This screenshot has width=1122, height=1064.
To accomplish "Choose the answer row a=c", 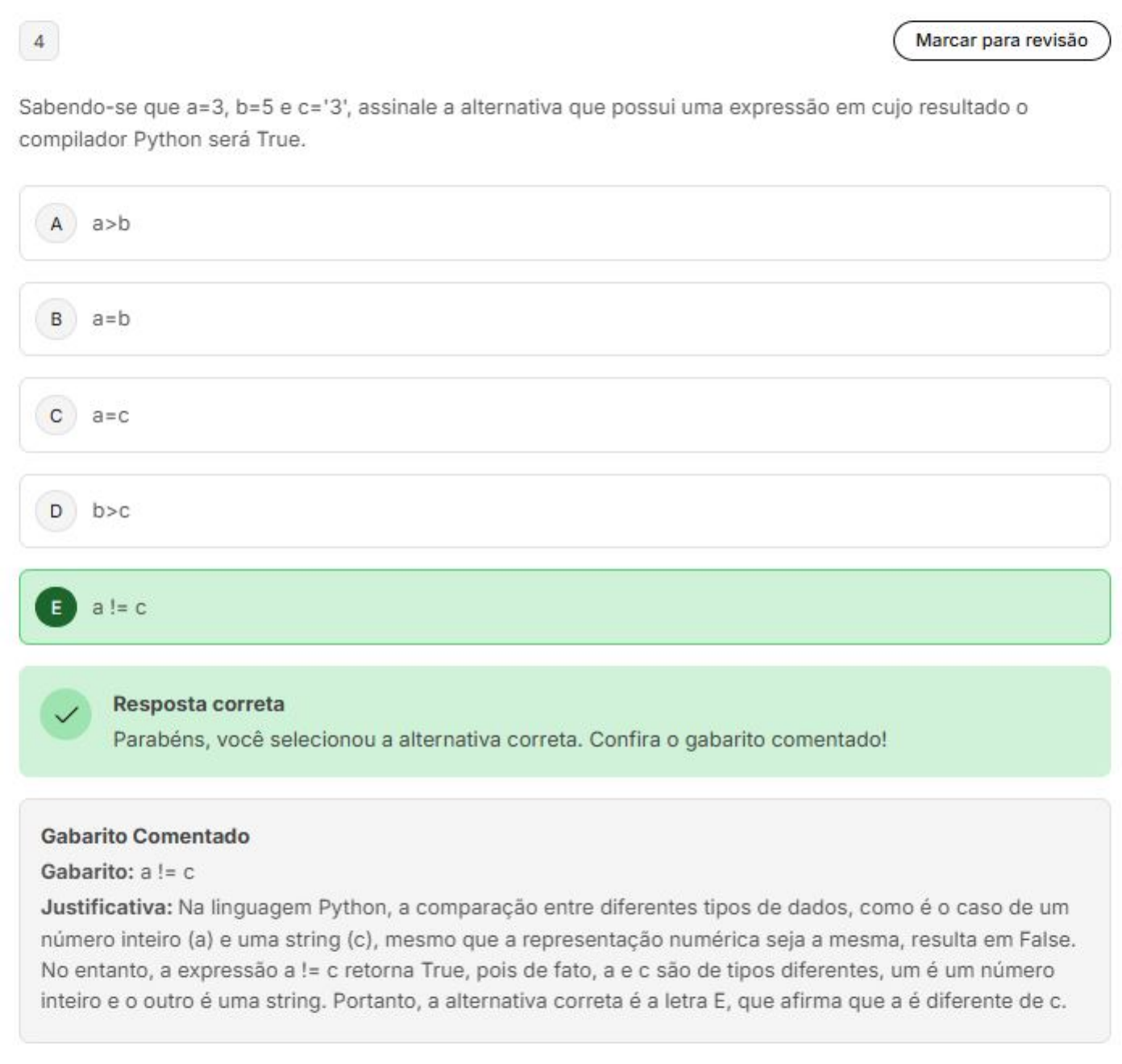I will click(x=564, y=415).
